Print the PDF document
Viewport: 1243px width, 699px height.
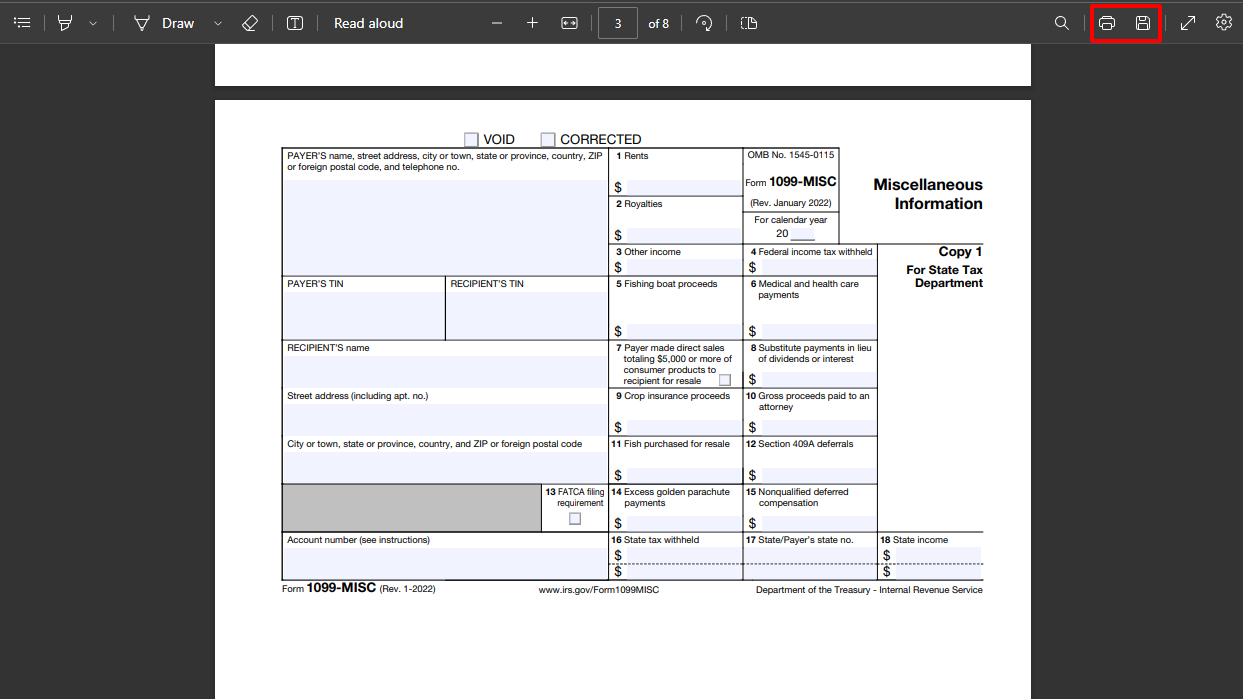pos(1107,23)
